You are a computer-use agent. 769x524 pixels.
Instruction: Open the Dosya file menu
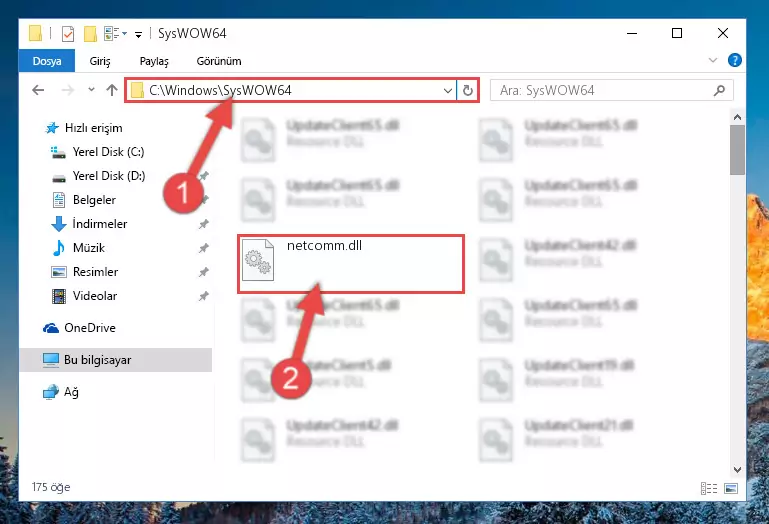pyautogui.click(x=47, y=61)
